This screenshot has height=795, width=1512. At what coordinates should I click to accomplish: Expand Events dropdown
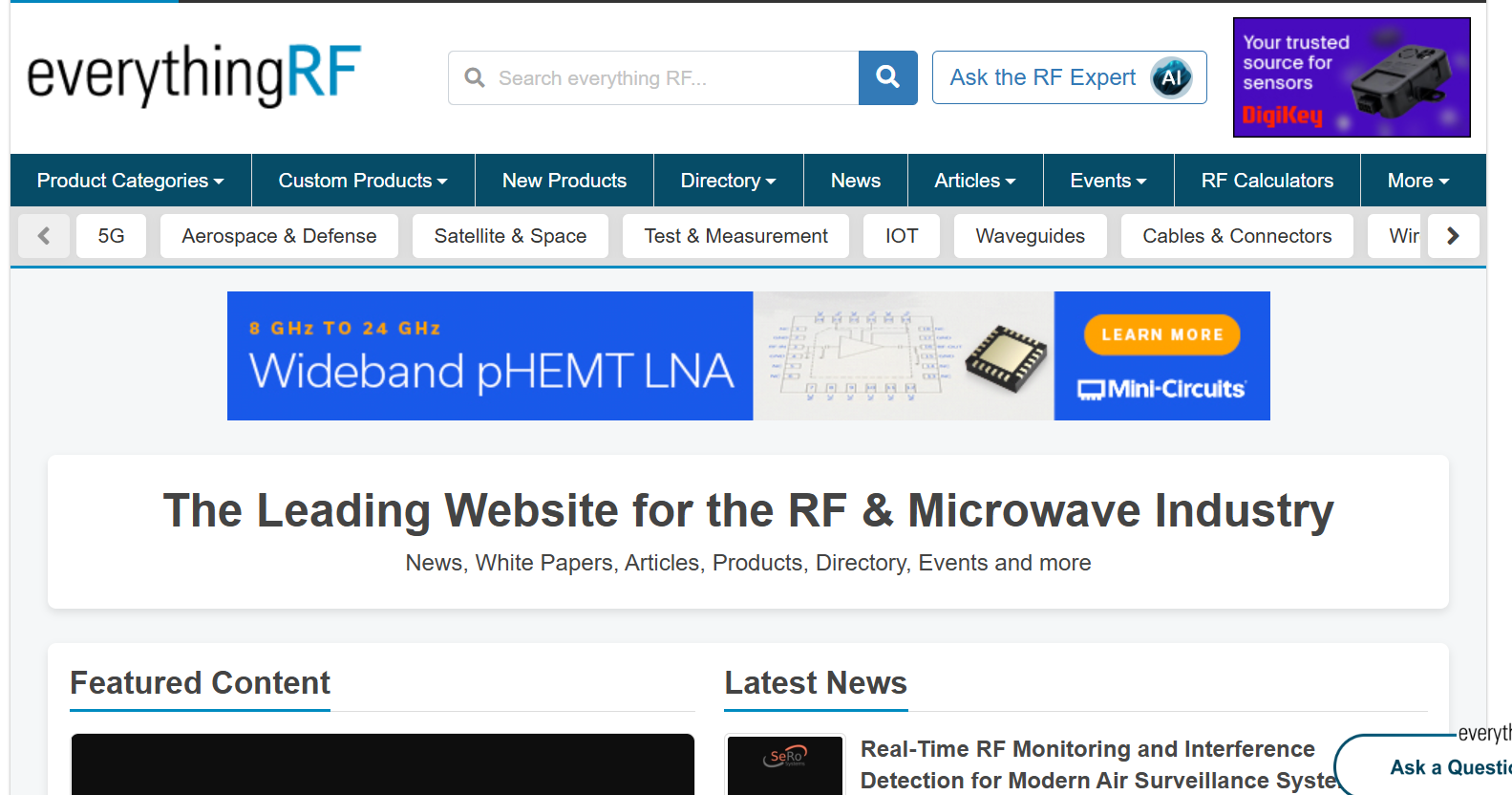pos(1108,181)
